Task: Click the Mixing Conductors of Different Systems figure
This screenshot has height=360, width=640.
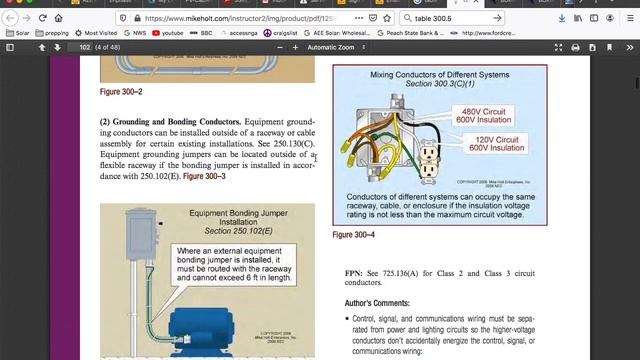Action: point(440,145)
